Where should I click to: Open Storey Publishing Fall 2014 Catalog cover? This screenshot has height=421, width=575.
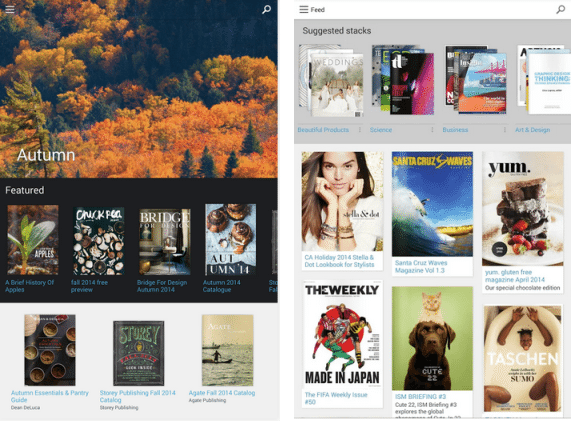pyautogui.click(x=139, y=353)
